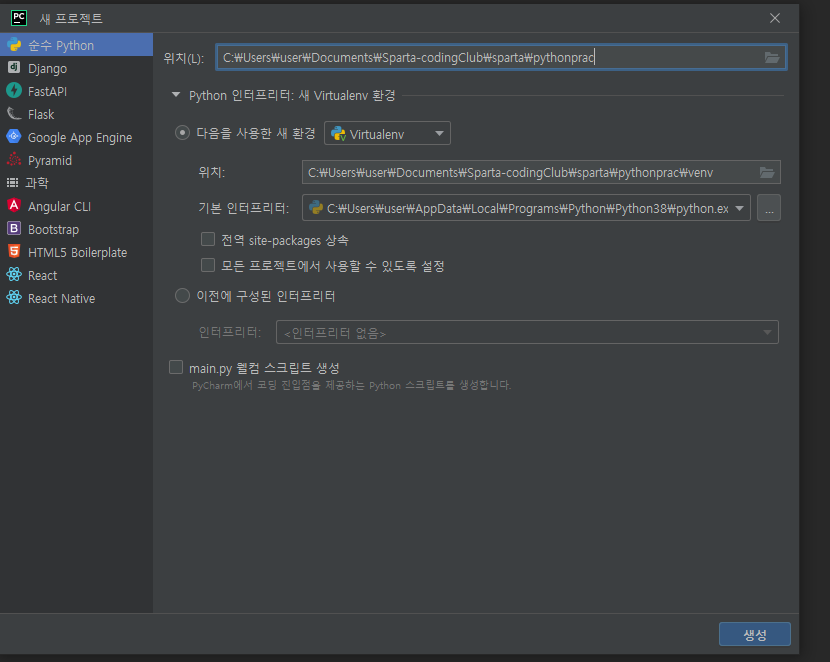This screenshot has height=662, width=830.
Task: Click the FastAPI lightning icon
Action: click(14, 91)
